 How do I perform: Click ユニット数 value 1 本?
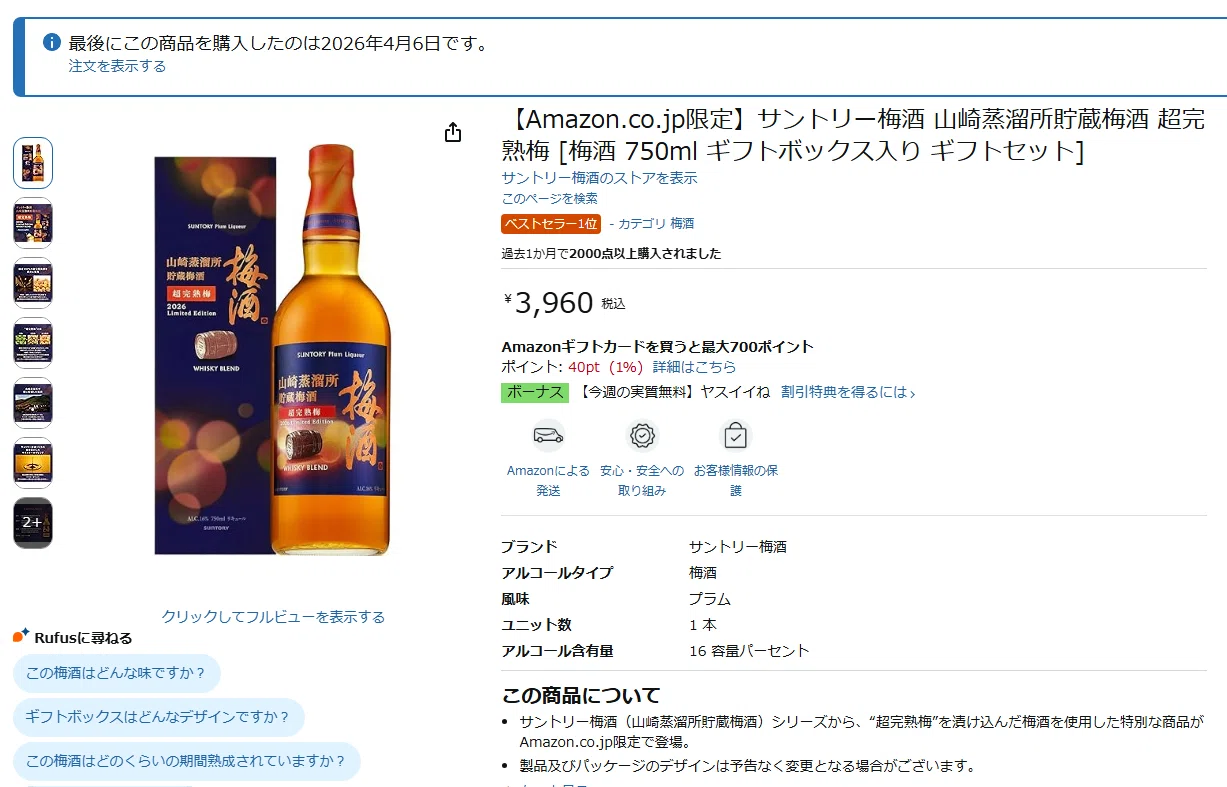(x=703, y=625)
